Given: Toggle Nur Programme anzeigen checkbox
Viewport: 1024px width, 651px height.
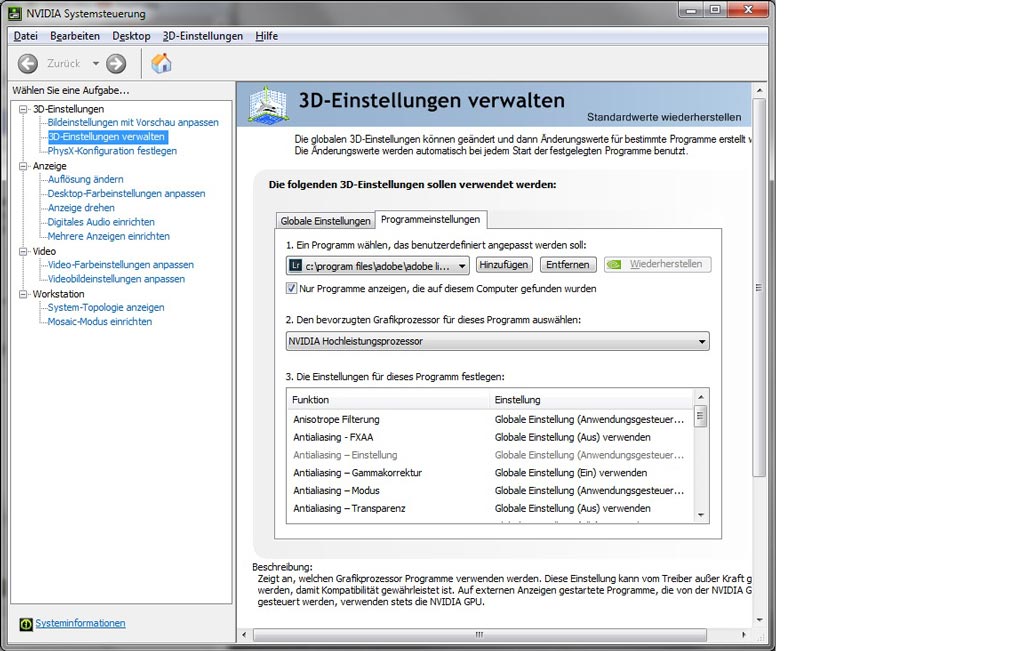Looking at the screenshot, I should point(291,288).
